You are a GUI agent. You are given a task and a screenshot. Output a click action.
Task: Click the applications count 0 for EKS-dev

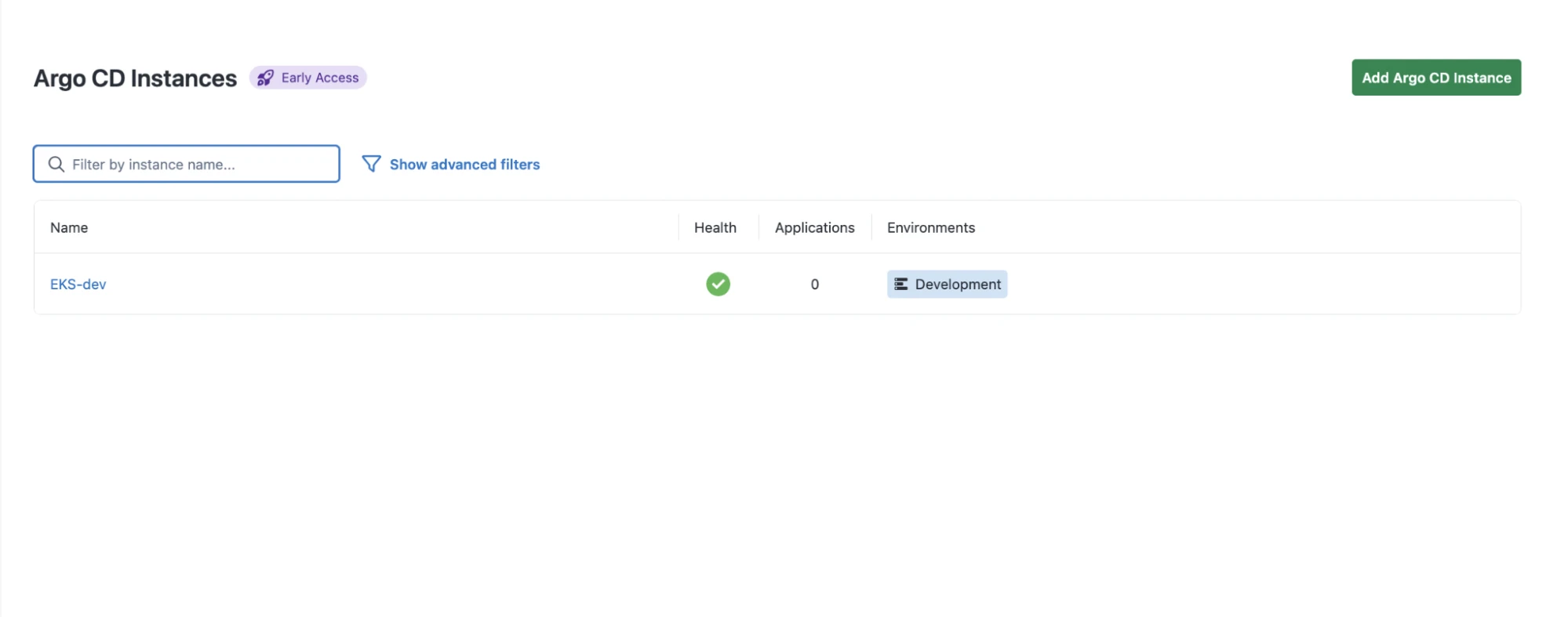(815, 285)
